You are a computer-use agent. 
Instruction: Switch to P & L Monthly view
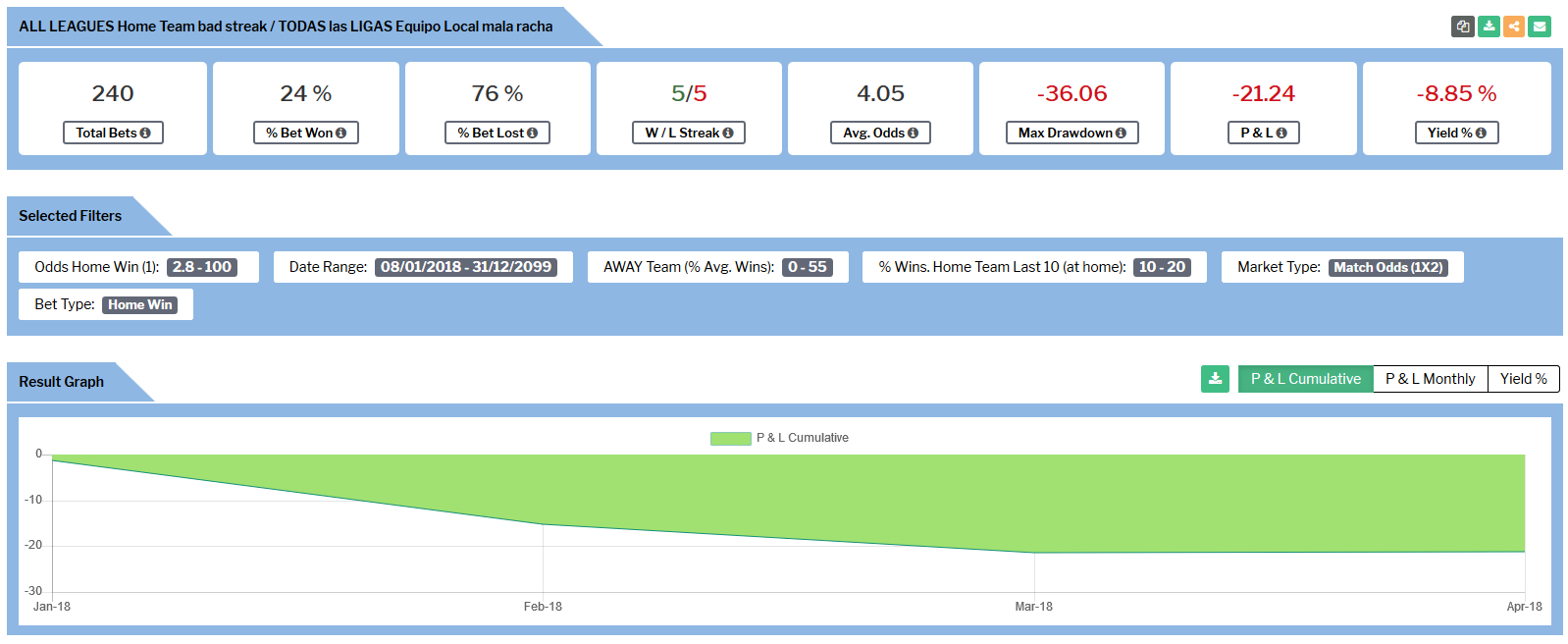[x=1430, y=379]
